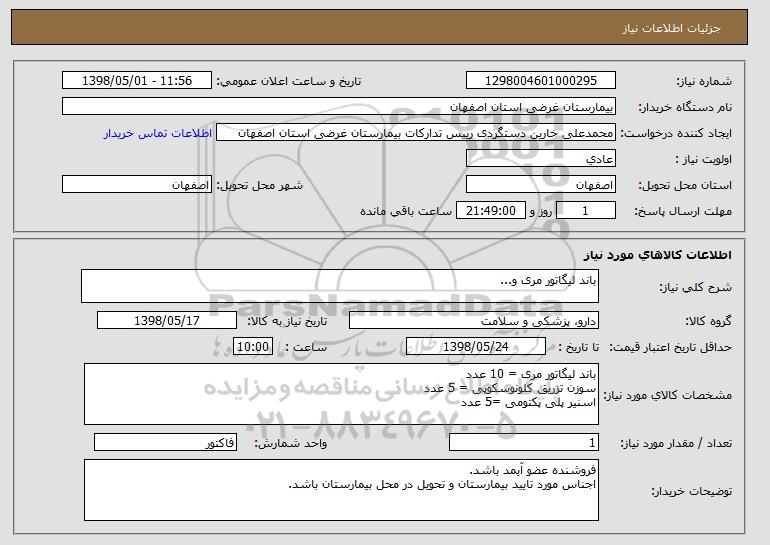Click the شماره نیاز field 1298004601000295
The height and width of the screenshot is (545, 770).
tap(541, 81)
